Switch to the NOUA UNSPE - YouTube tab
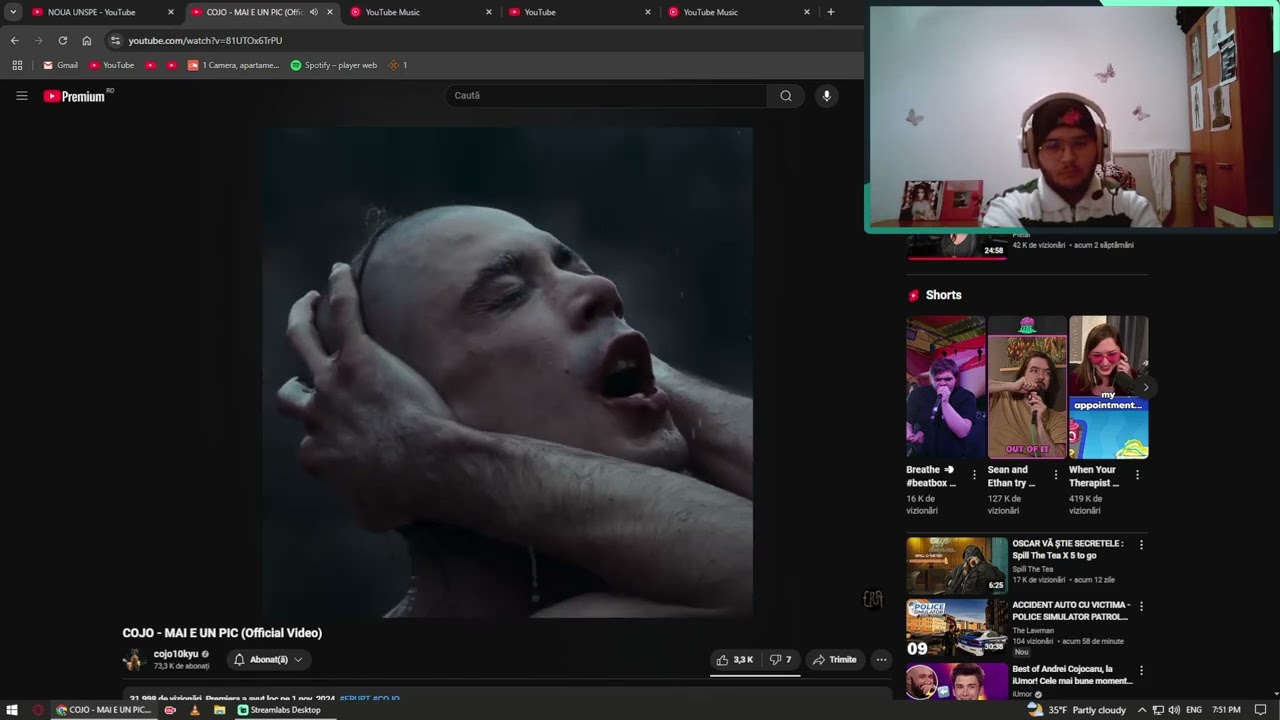 (x=91, y=12)
